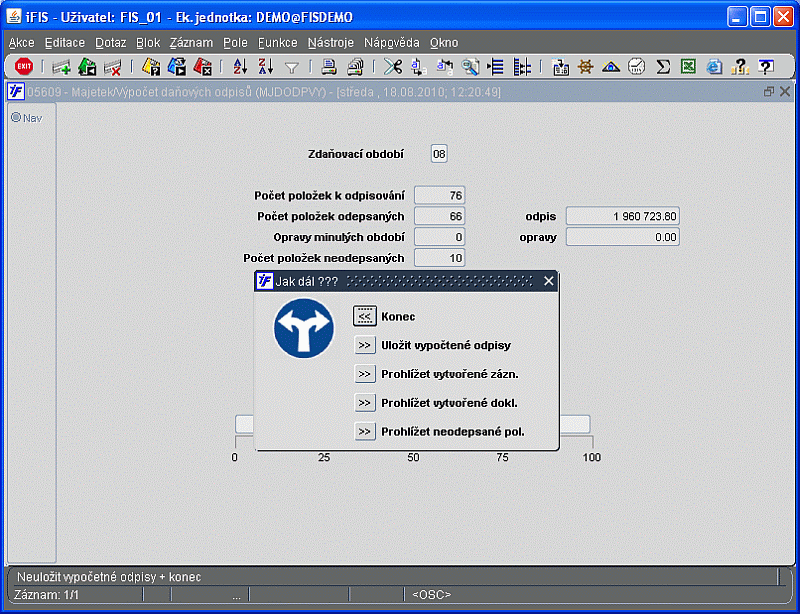
Task: Click the printer icon in toolbar
Action: tap(329, 66)
